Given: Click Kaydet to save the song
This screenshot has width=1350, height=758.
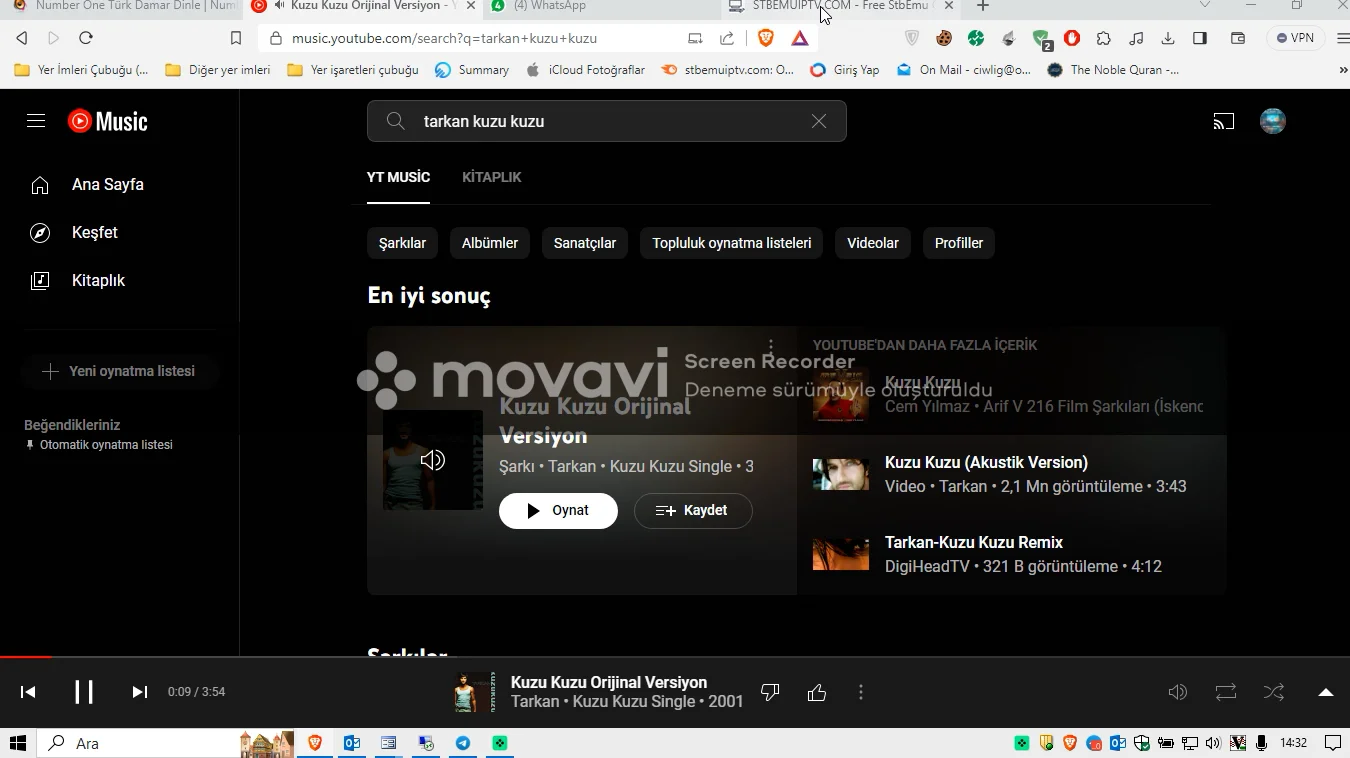Looking at the screenshot, I should (x=693, y=510).
